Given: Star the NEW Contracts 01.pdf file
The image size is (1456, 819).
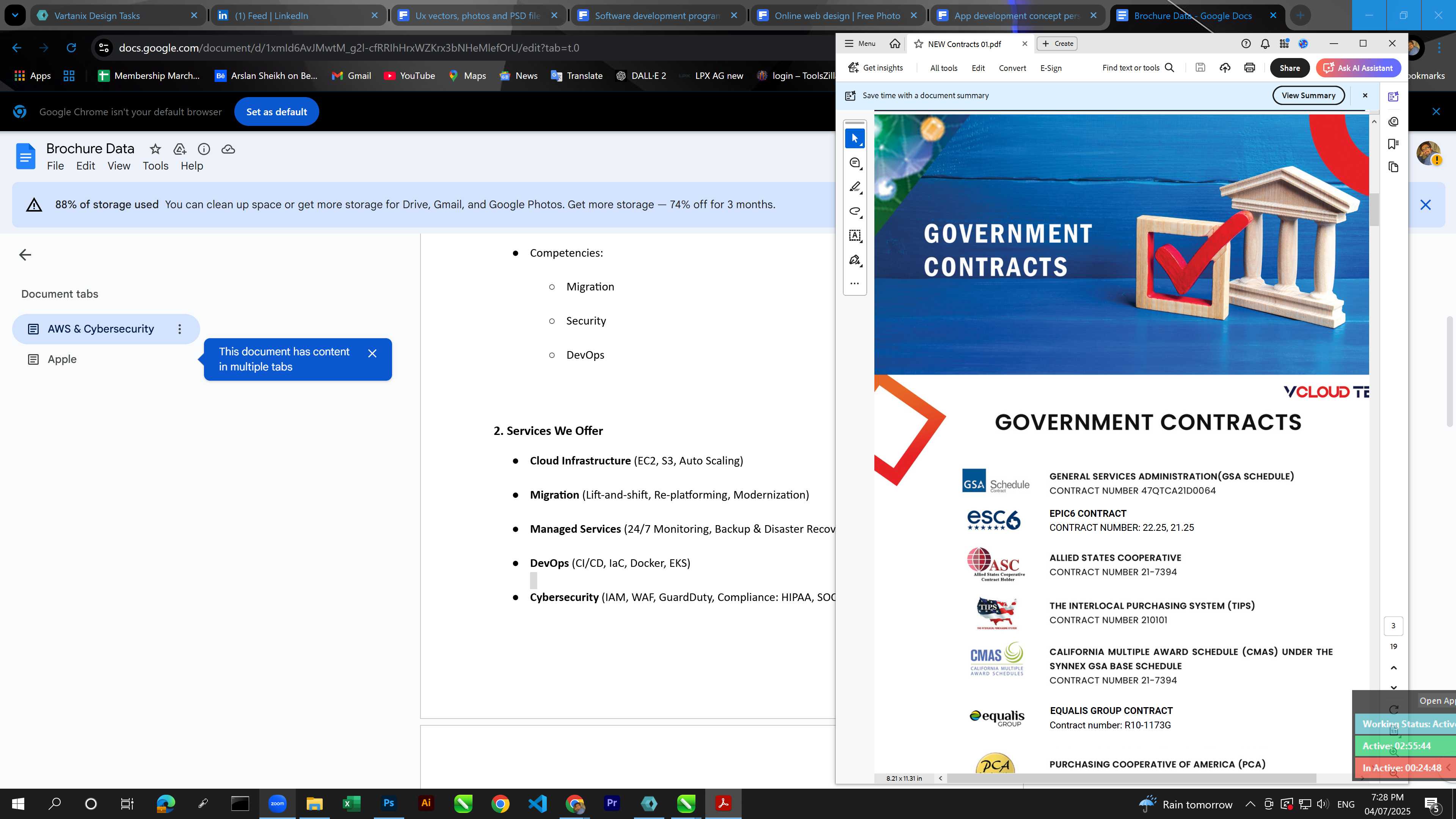Looking at the screenshot, I should point(918,44).
